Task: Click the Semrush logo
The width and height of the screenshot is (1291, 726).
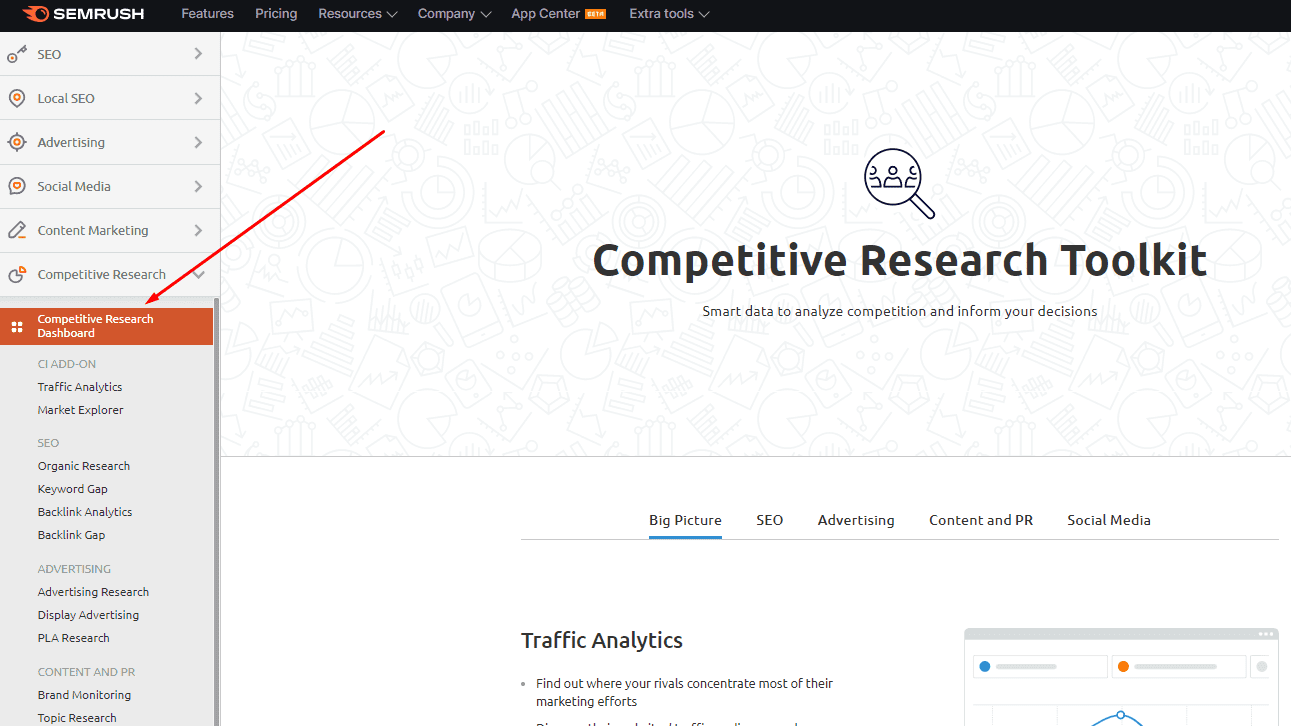Action: tap(83, 14)
